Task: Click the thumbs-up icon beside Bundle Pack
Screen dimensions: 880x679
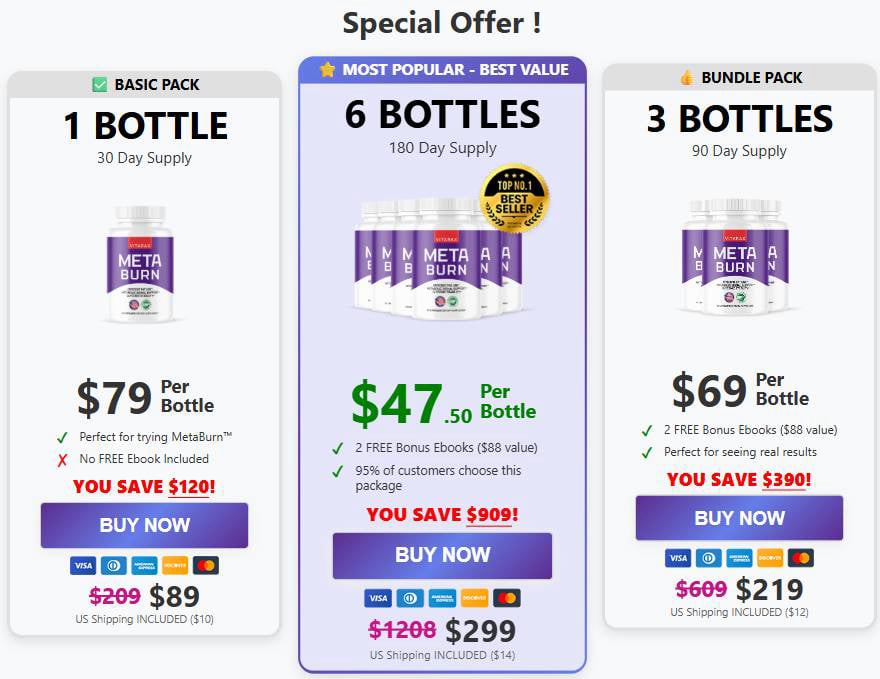Action: point(686,77)
